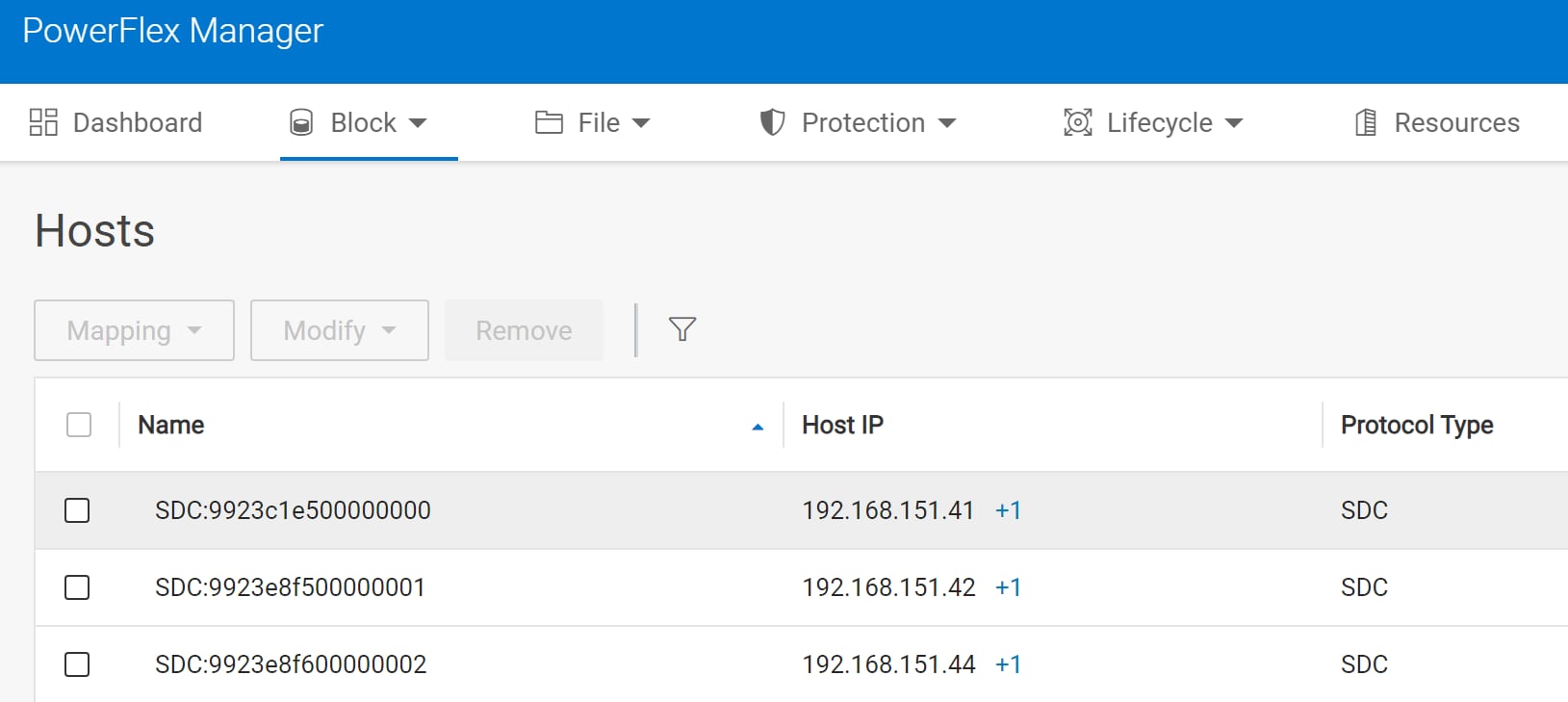Click the +1 link beside 192.168.151.42
Screen dimensions: 1568x702
[x=1008, y=587]
